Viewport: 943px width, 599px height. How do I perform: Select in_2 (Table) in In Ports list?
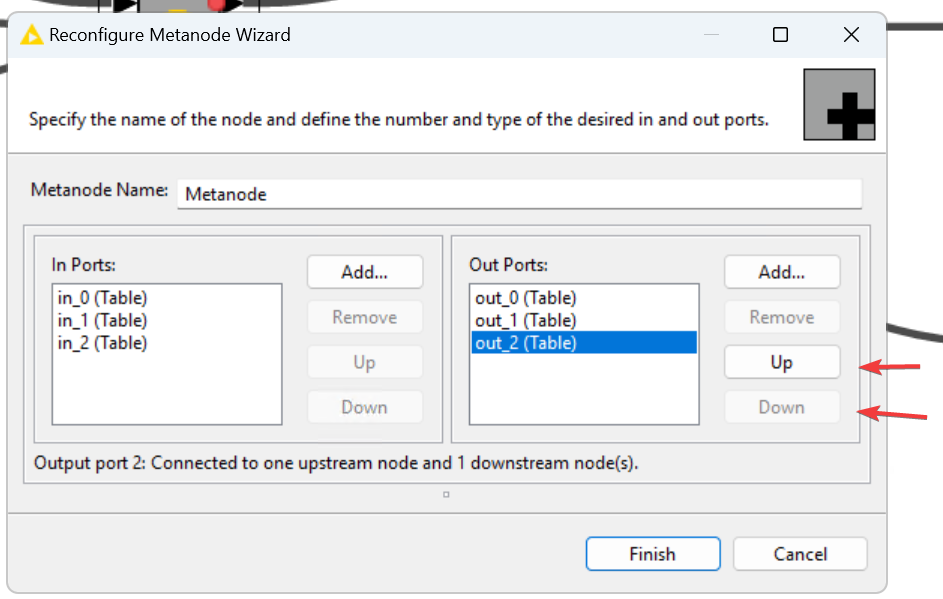[103, 343]
